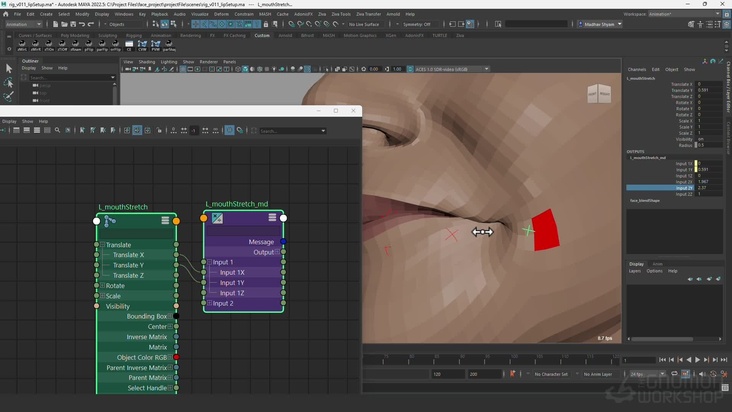This screenshot has width=732, height=412.
Task: Toggle highlighted Node Editor add-to-graph icon
Action: coord(137,131)
